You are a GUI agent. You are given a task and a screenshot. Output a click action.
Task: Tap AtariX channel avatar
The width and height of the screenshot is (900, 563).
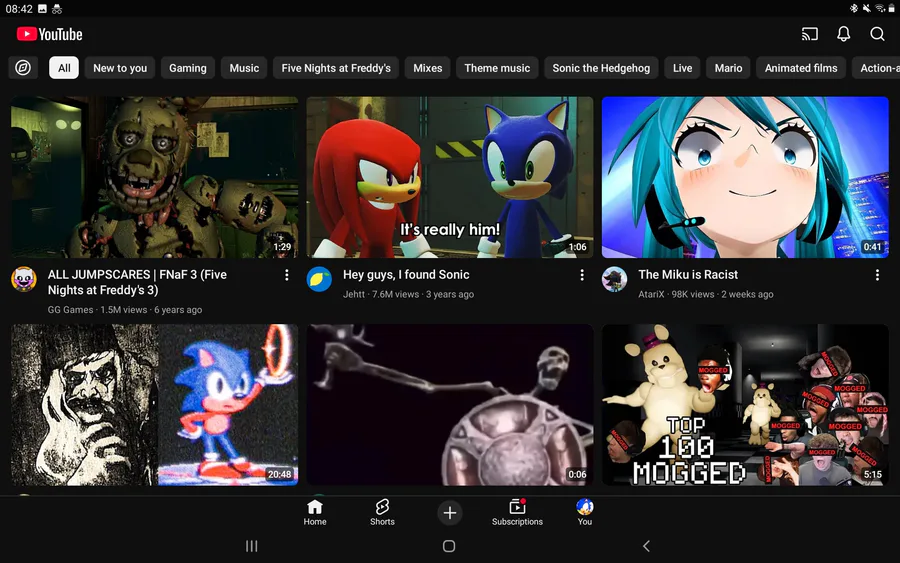tap(614, 279)
